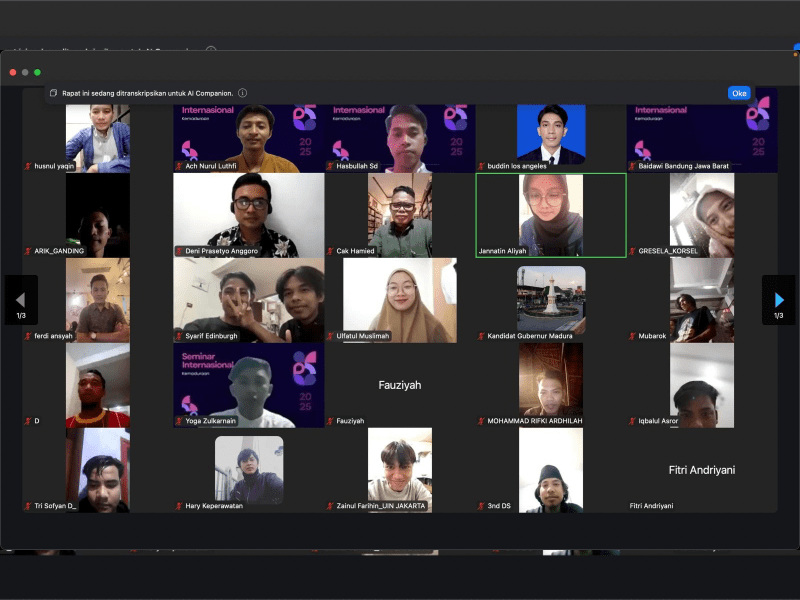Go to the previous gallery page arrow
The image size is (800, 600).
click(x=21, y=300)
